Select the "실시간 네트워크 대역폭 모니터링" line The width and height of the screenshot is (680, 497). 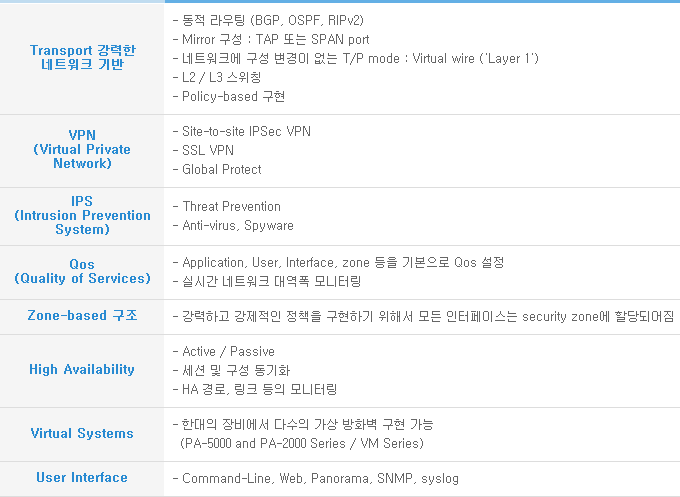[x=271, y=281]
